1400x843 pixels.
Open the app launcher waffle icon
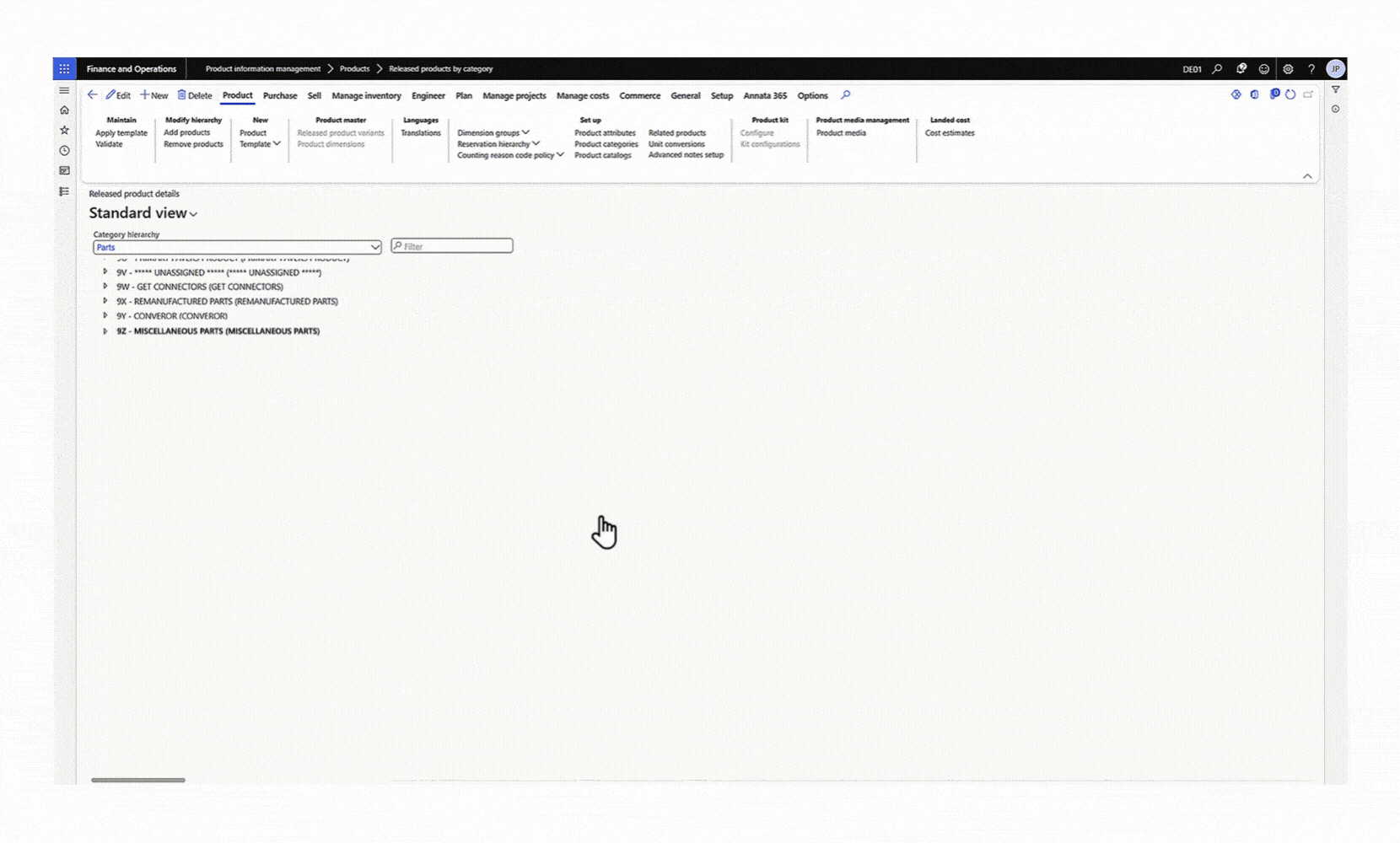64,69
